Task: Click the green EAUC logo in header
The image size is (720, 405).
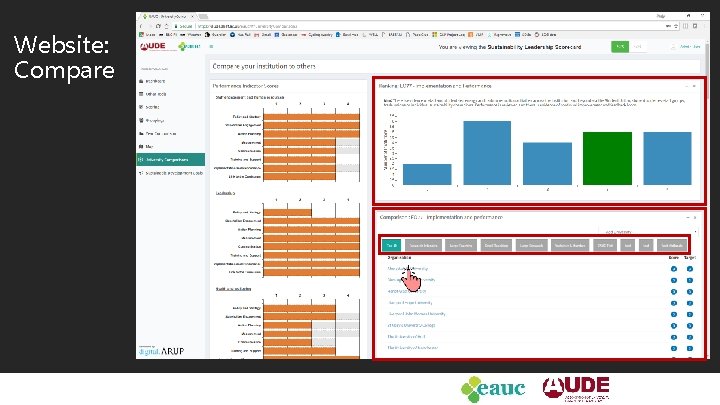Action: click(x=189, y=46)
